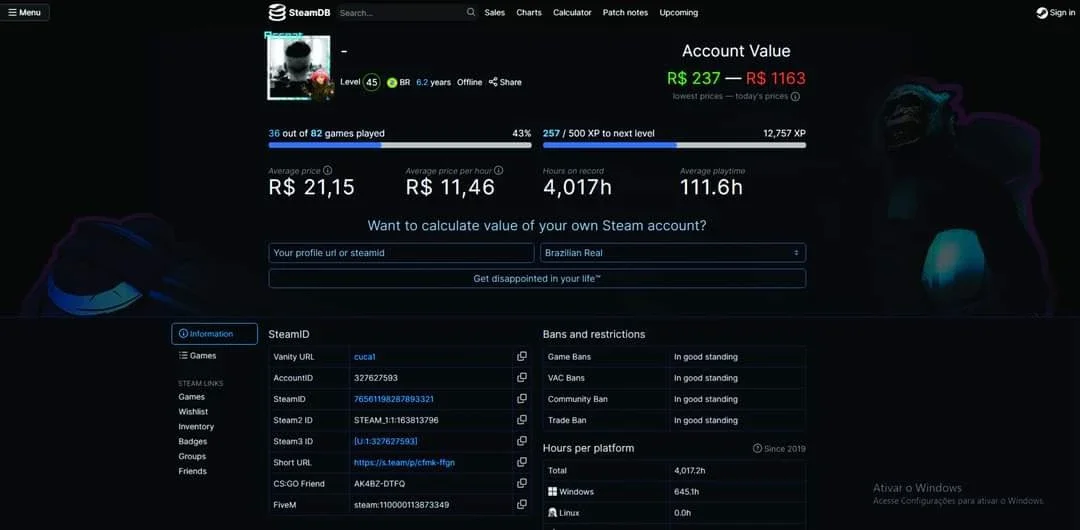Open the Upcoming page

[678, 12]
